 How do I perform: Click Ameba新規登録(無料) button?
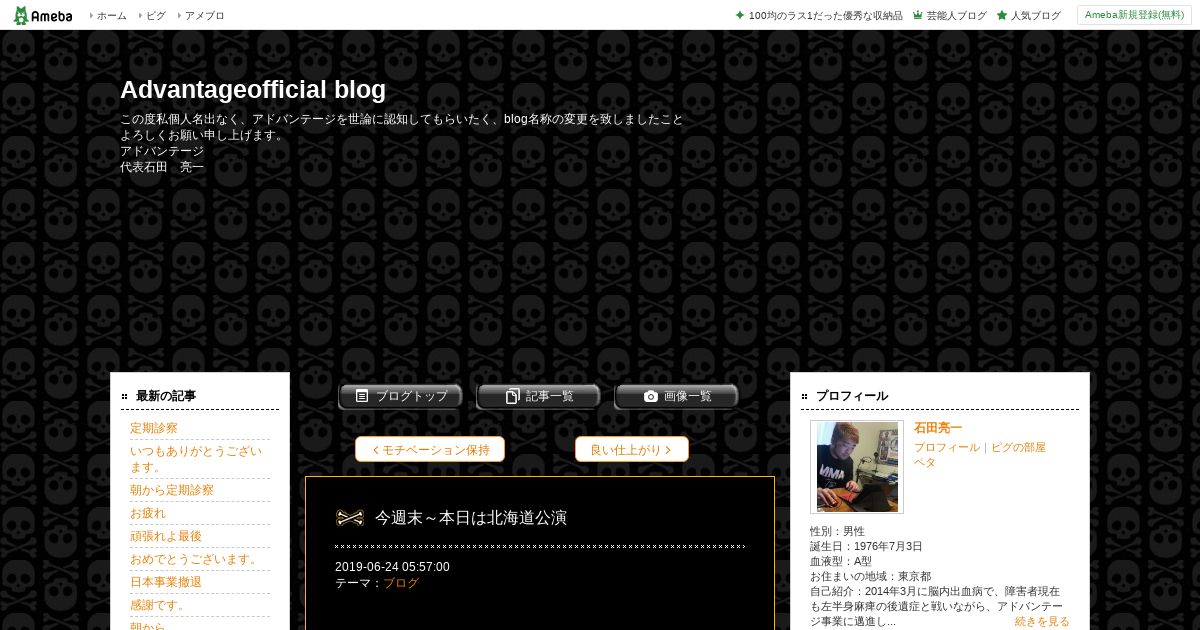(1134, 15)
